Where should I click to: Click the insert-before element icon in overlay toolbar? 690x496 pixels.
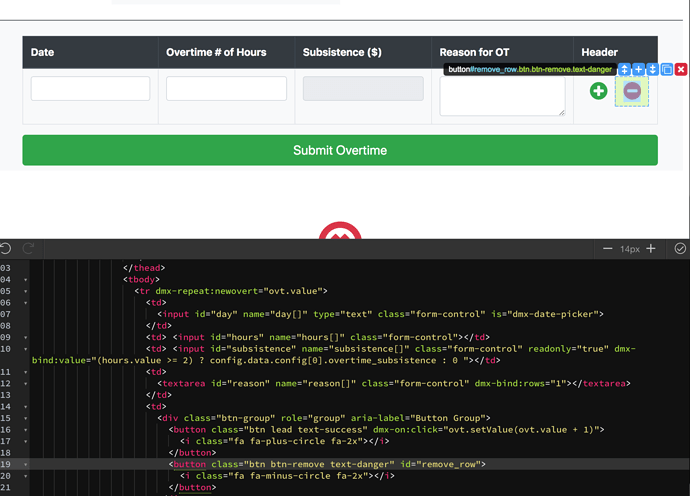[624, 70]
